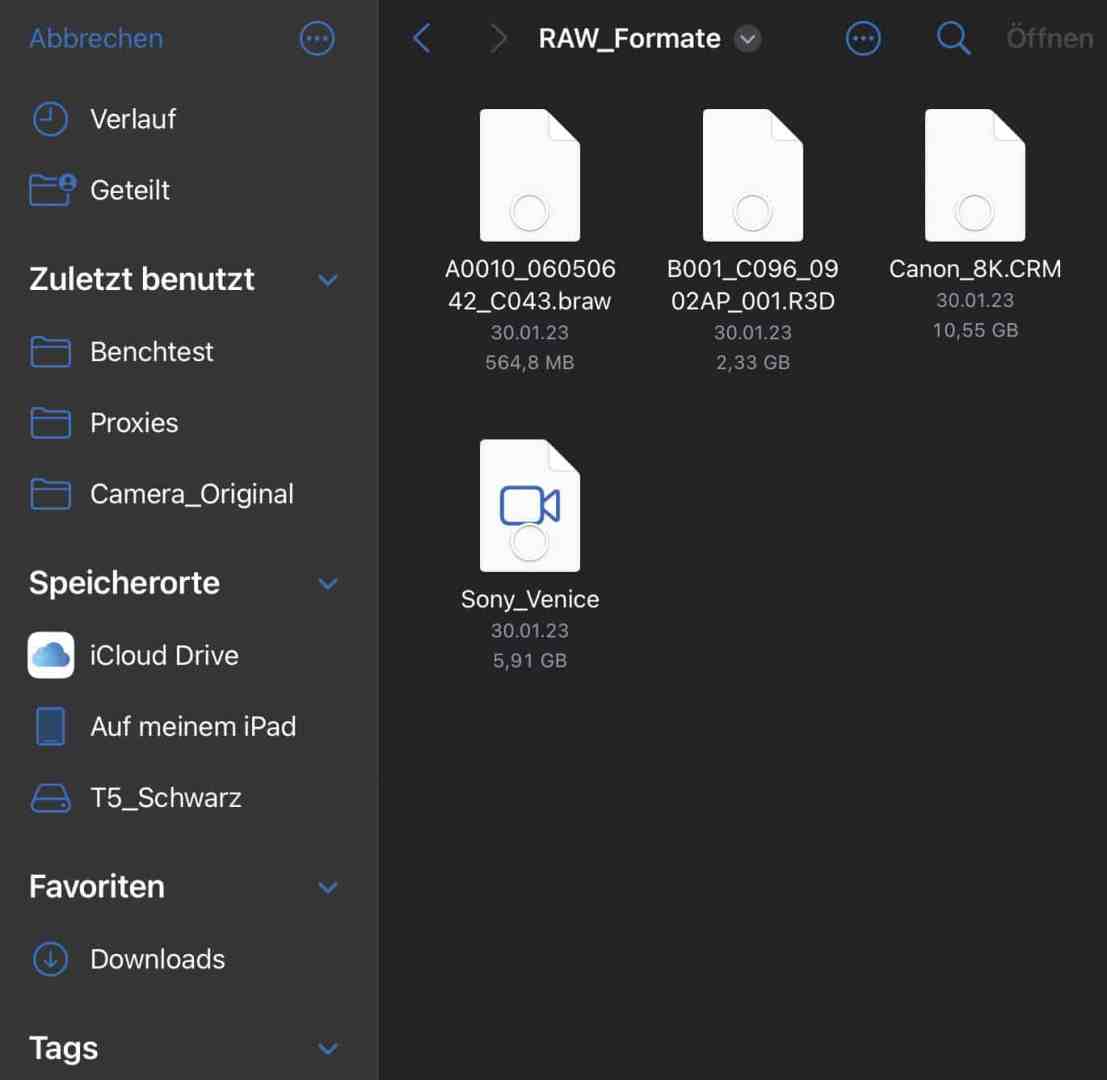Open the RAW_Formate folder title dropdown
The width and height of the screenshot is (1107, 1080).
pyautogui.click(x=747, y=39)
